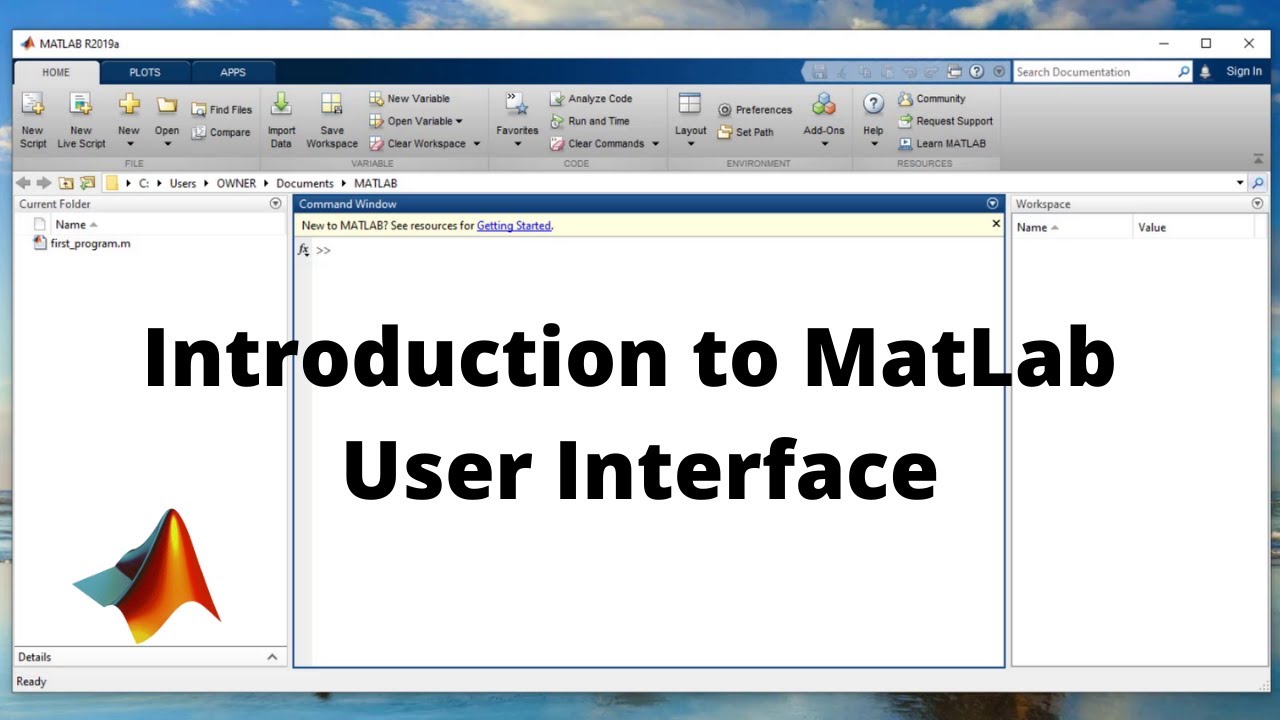Search the current folder path
The image size is (1280, 720).
click(1257, 183)
